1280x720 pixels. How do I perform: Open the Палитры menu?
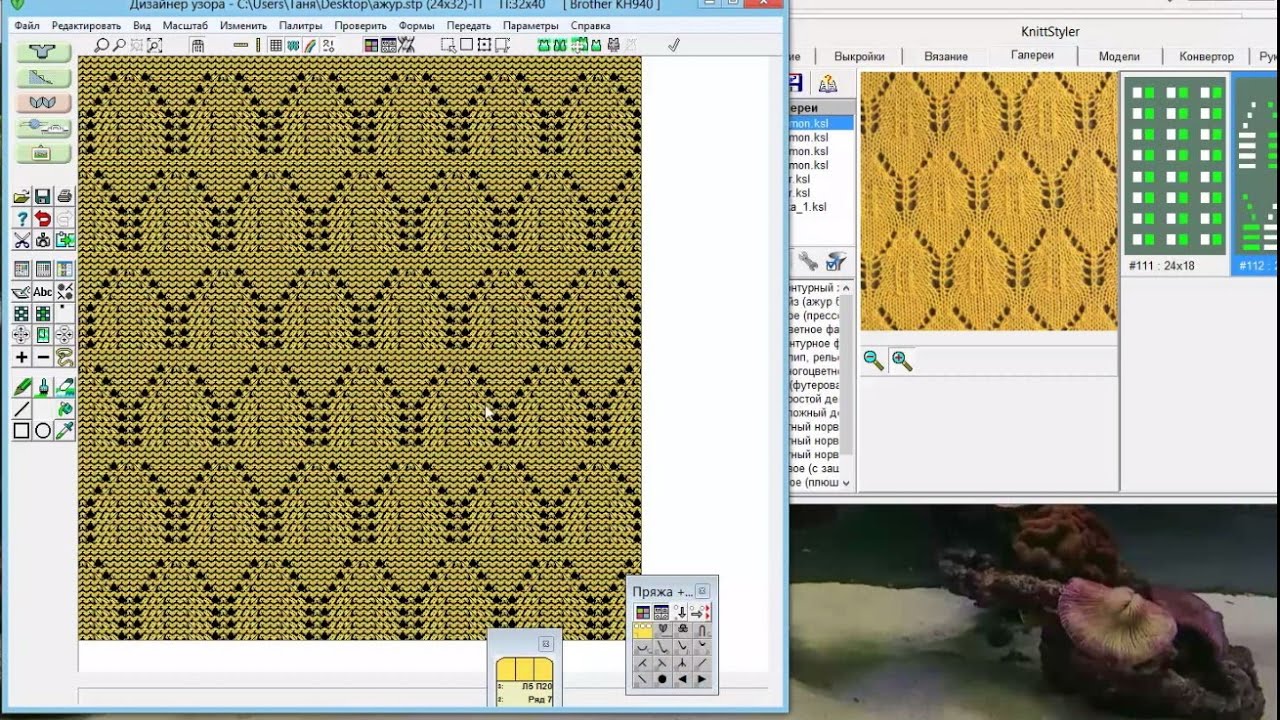click(x=301, y=25)
